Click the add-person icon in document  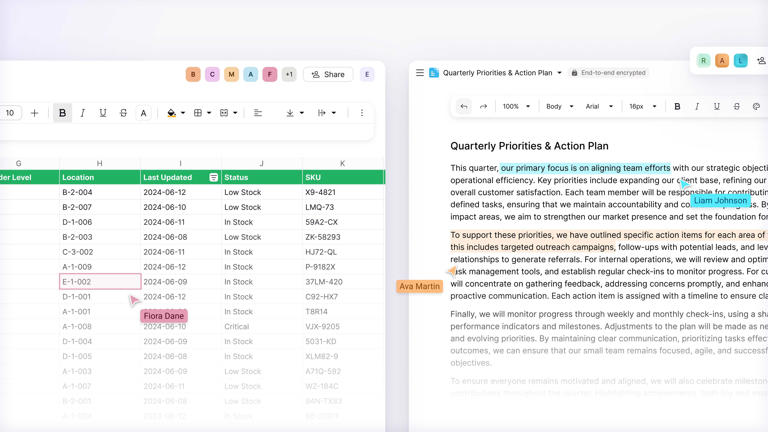pyautogui.click(x=761, y=61)
